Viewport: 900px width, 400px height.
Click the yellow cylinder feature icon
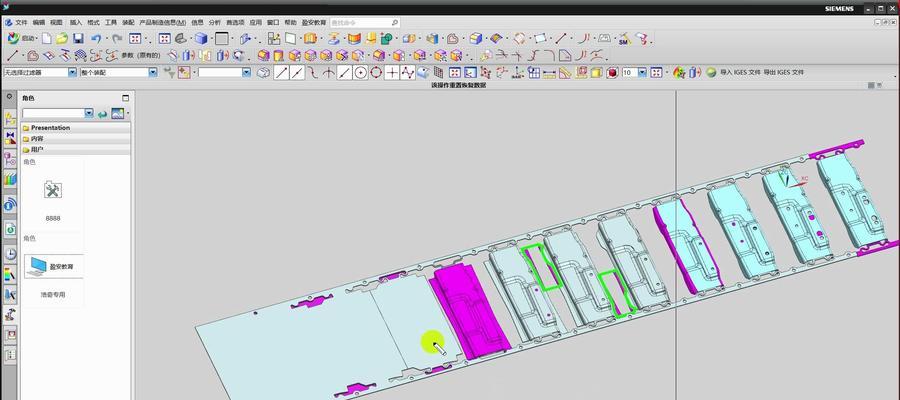pos(278,56)
